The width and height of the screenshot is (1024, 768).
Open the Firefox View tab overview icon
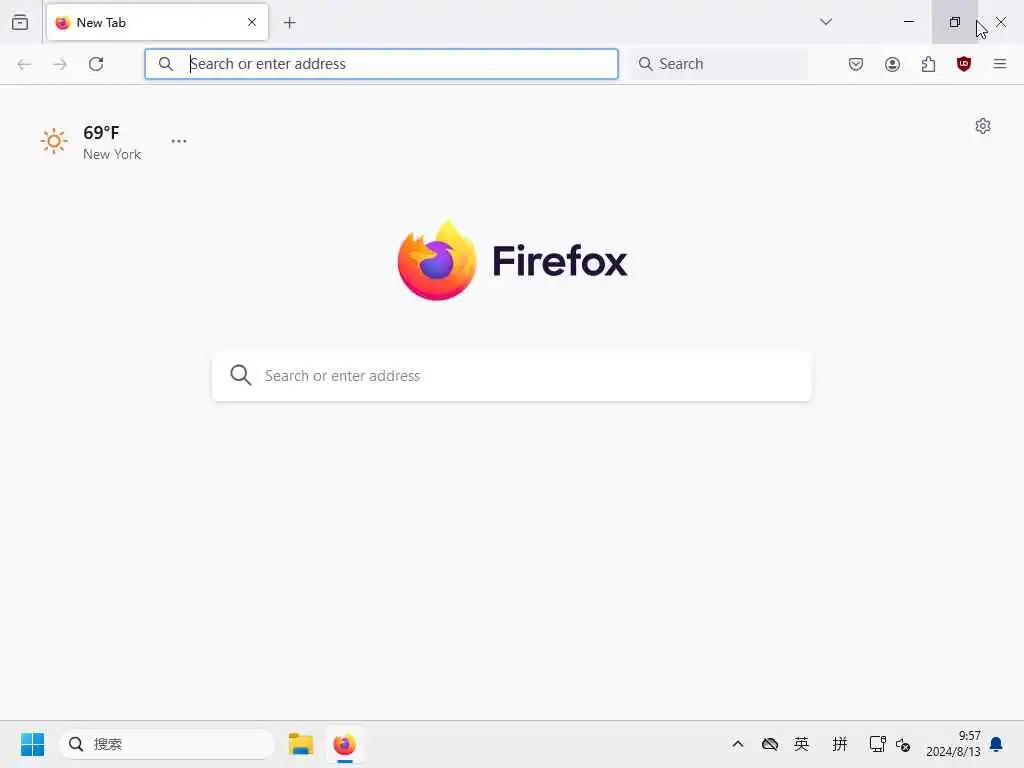click(x=20, y=22)
